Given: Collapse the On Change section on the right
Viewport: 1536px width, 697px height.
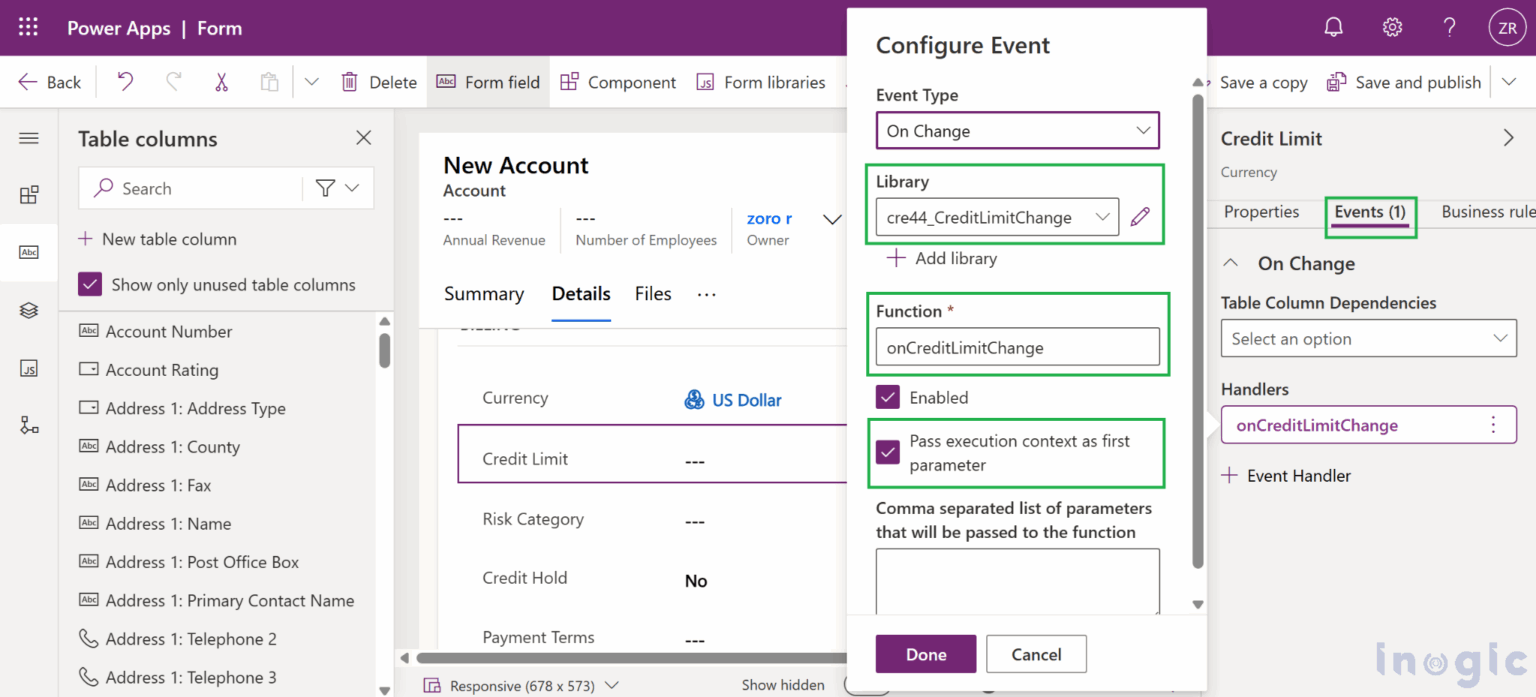Looking at the screenshot, I should tap(1231, 263).
